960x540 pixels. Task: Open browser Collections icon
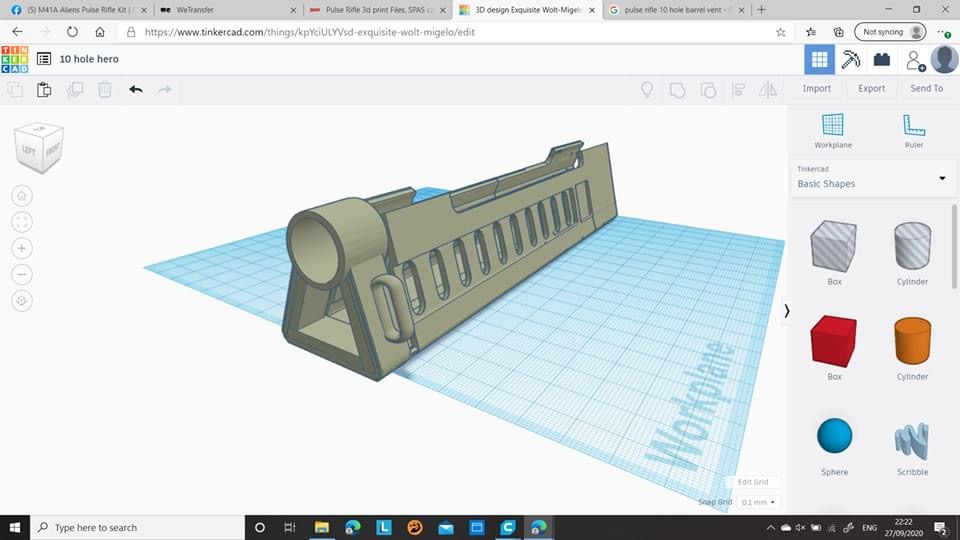click(x=838, y=32)
